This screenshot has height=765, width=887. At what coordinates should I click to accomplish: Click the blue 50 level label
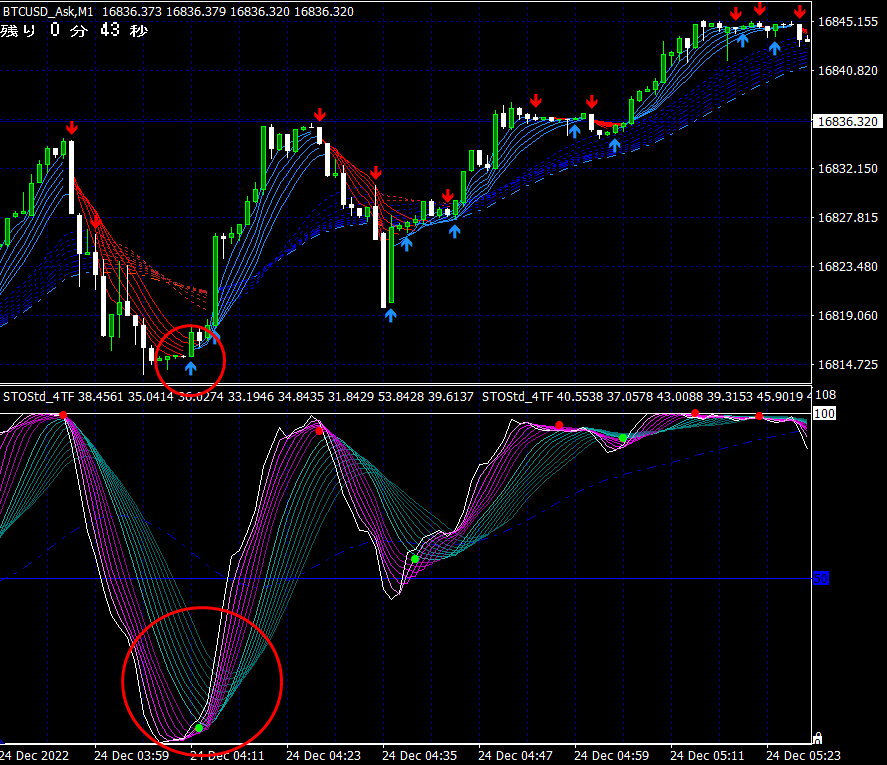tap(821, 578)
